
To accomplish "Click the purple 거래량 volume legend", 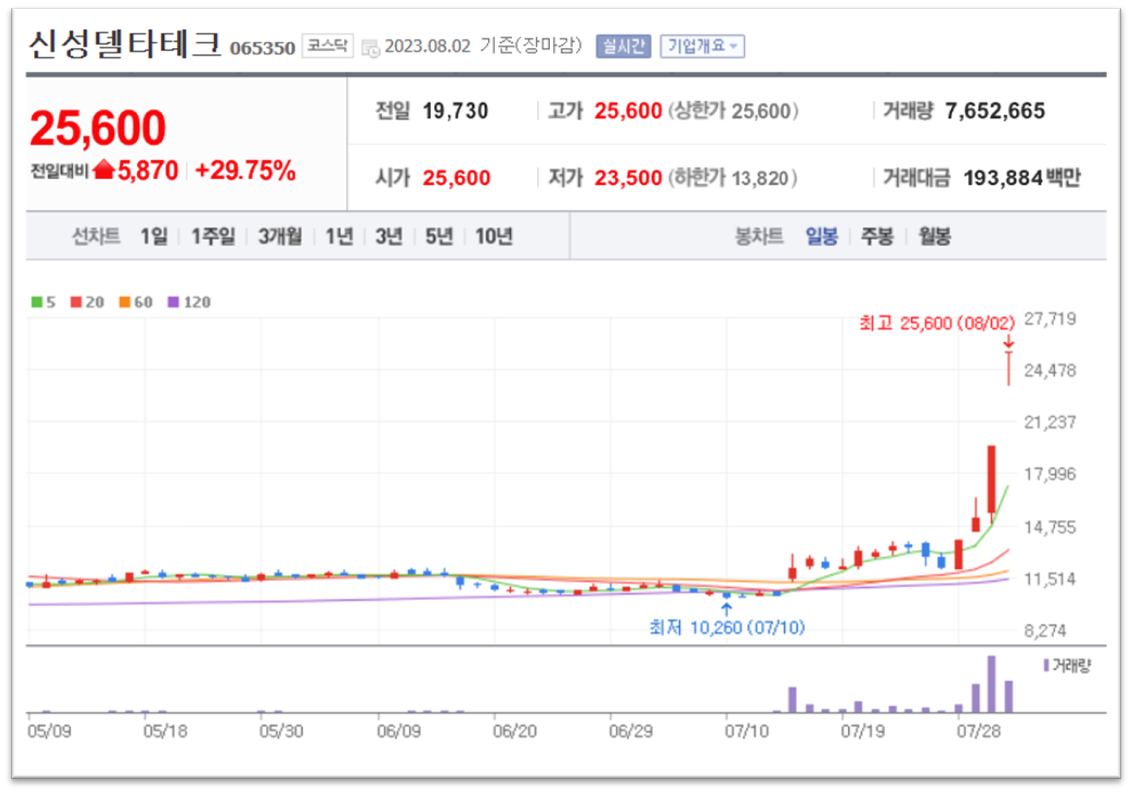I will click(1067, 665).
